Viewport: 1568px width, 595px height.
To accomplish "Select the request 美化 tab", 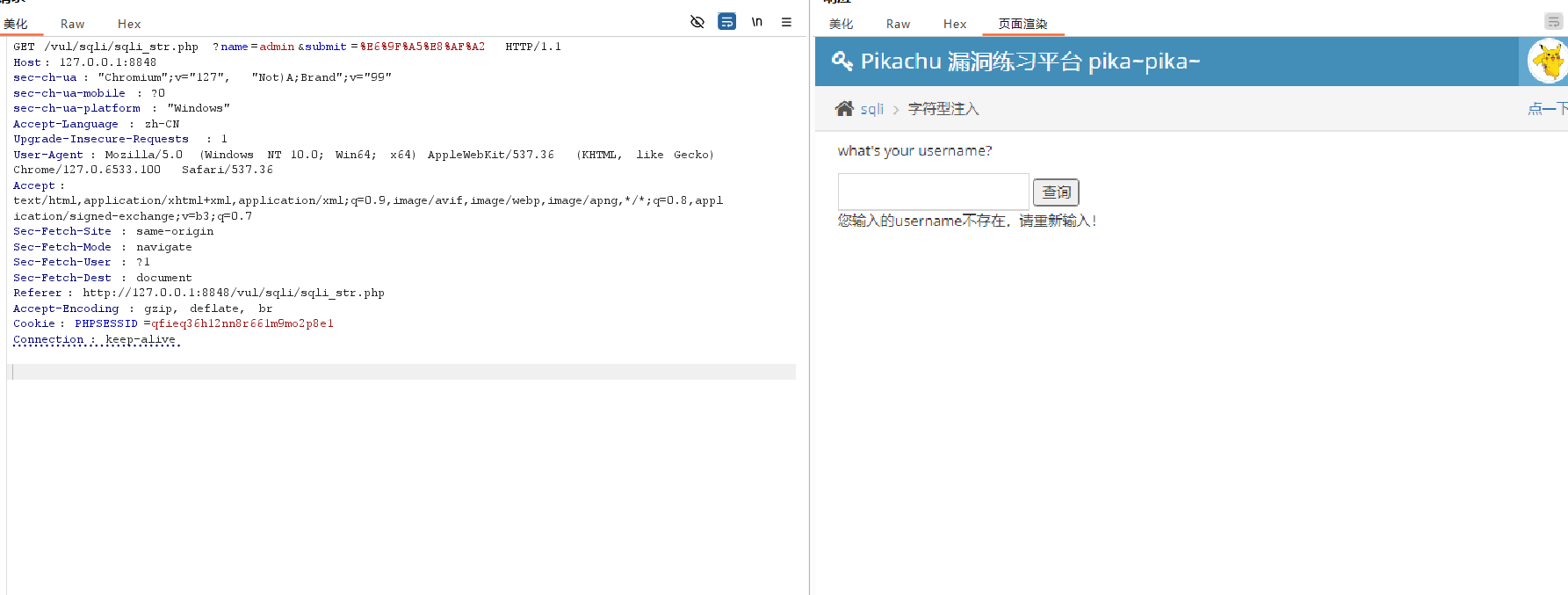I will tap(16, 24).
